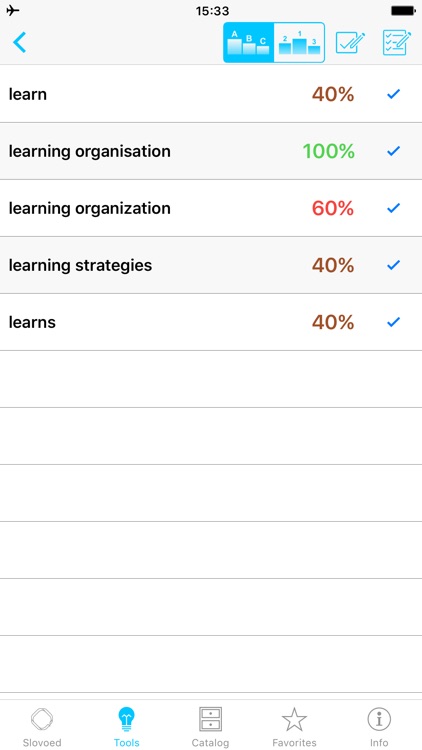Open the learning strategies entry
This screenshot has width=422, height=750.
click(x=80, y=265)
